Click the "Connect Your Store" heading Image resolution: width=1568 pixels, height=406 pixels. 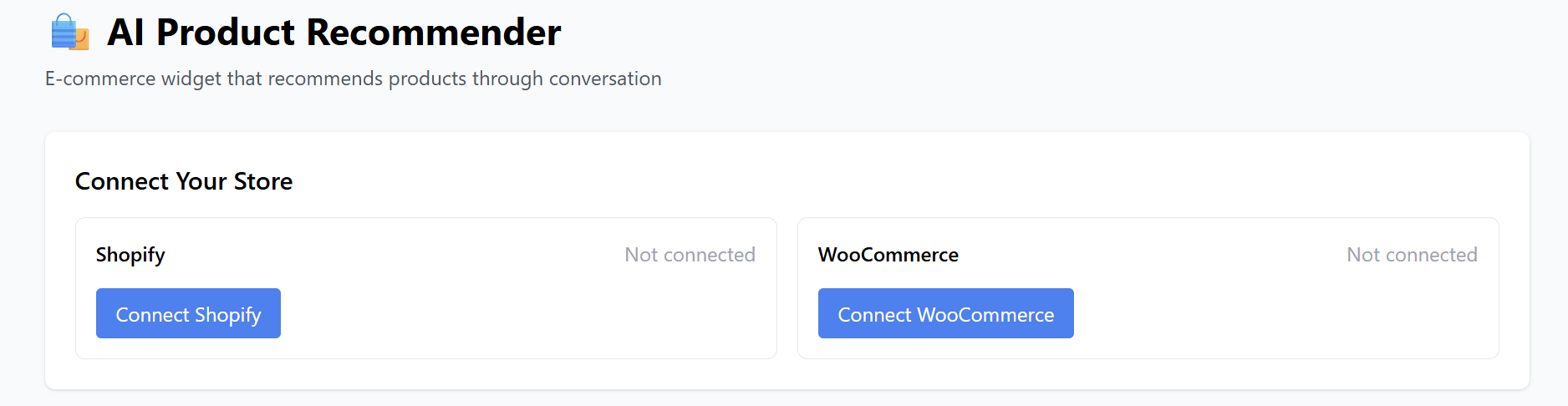[x=184, y=181]
